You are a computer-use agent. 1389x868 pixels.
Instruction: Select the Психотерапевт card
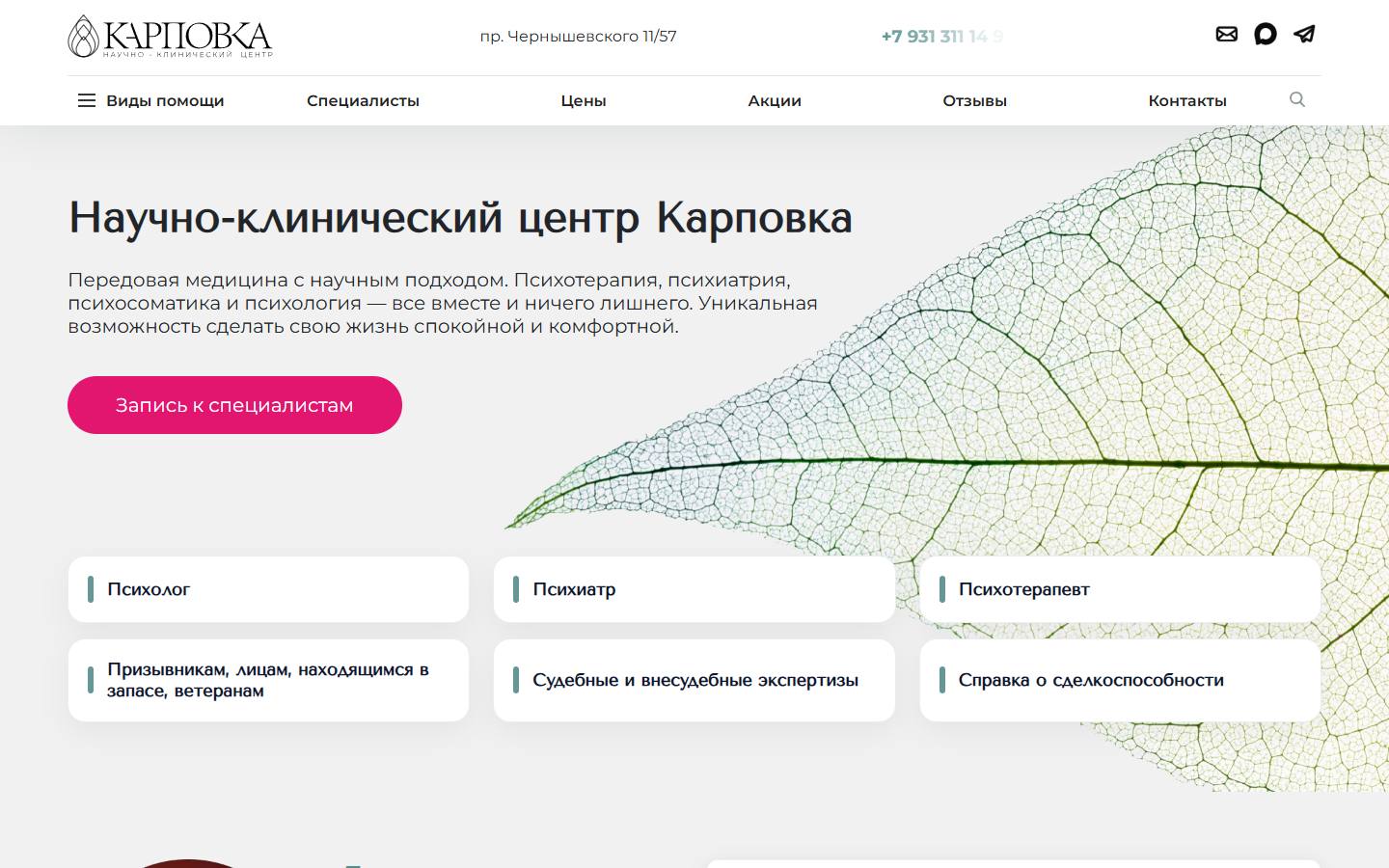tap(1120, 589)
